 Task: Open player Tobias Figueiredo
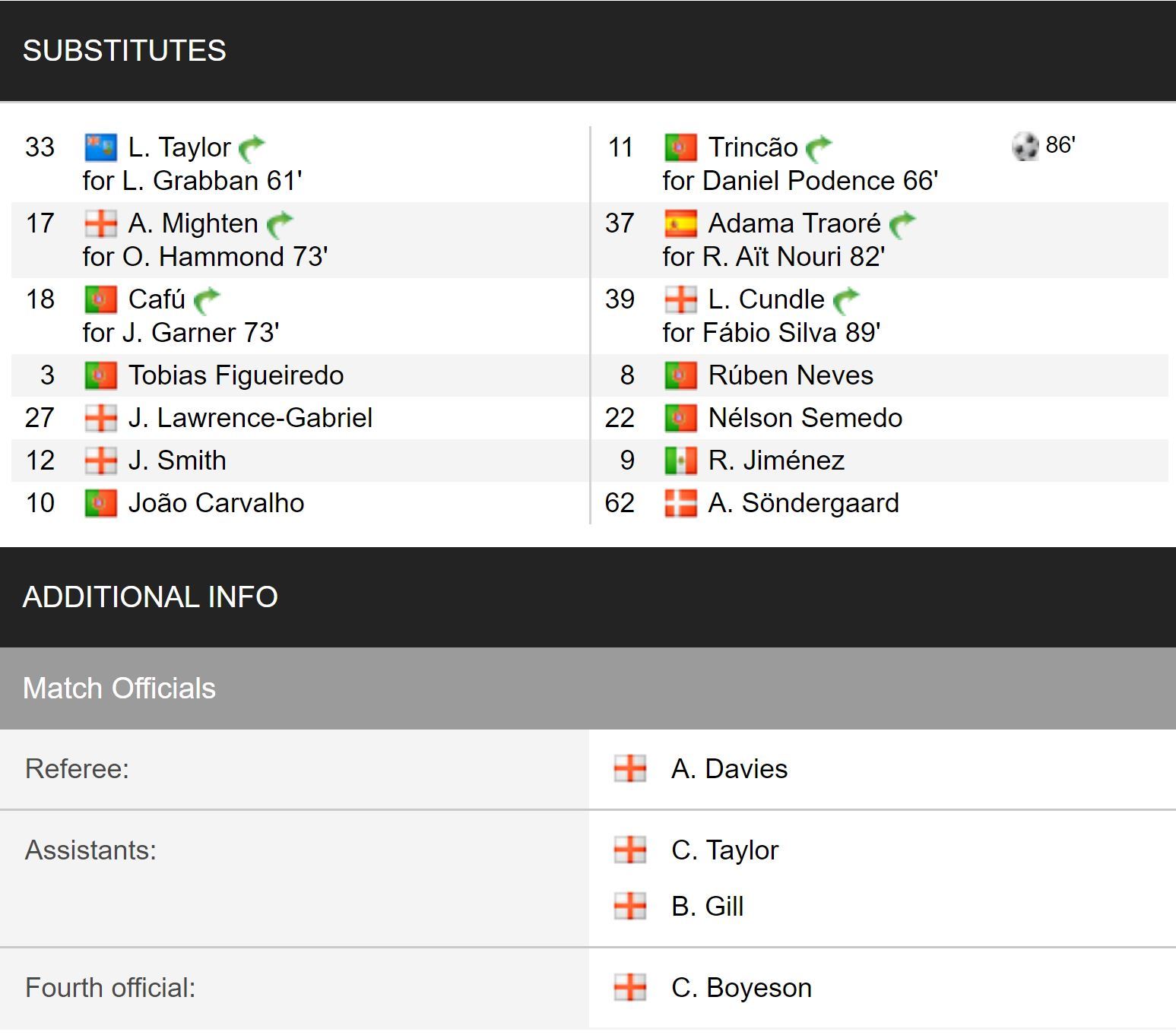236,375
